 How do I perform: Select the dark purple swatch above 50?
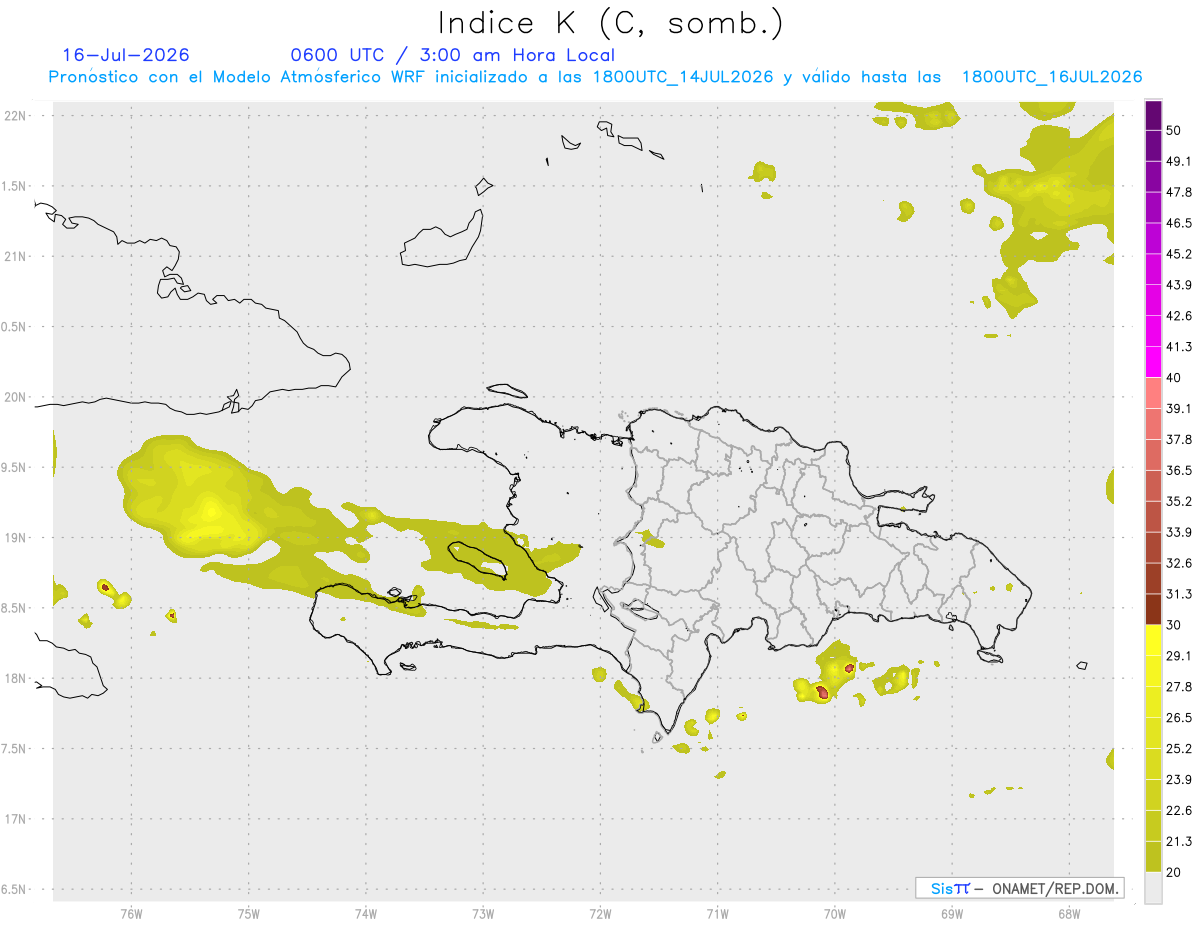[1153, 116]
